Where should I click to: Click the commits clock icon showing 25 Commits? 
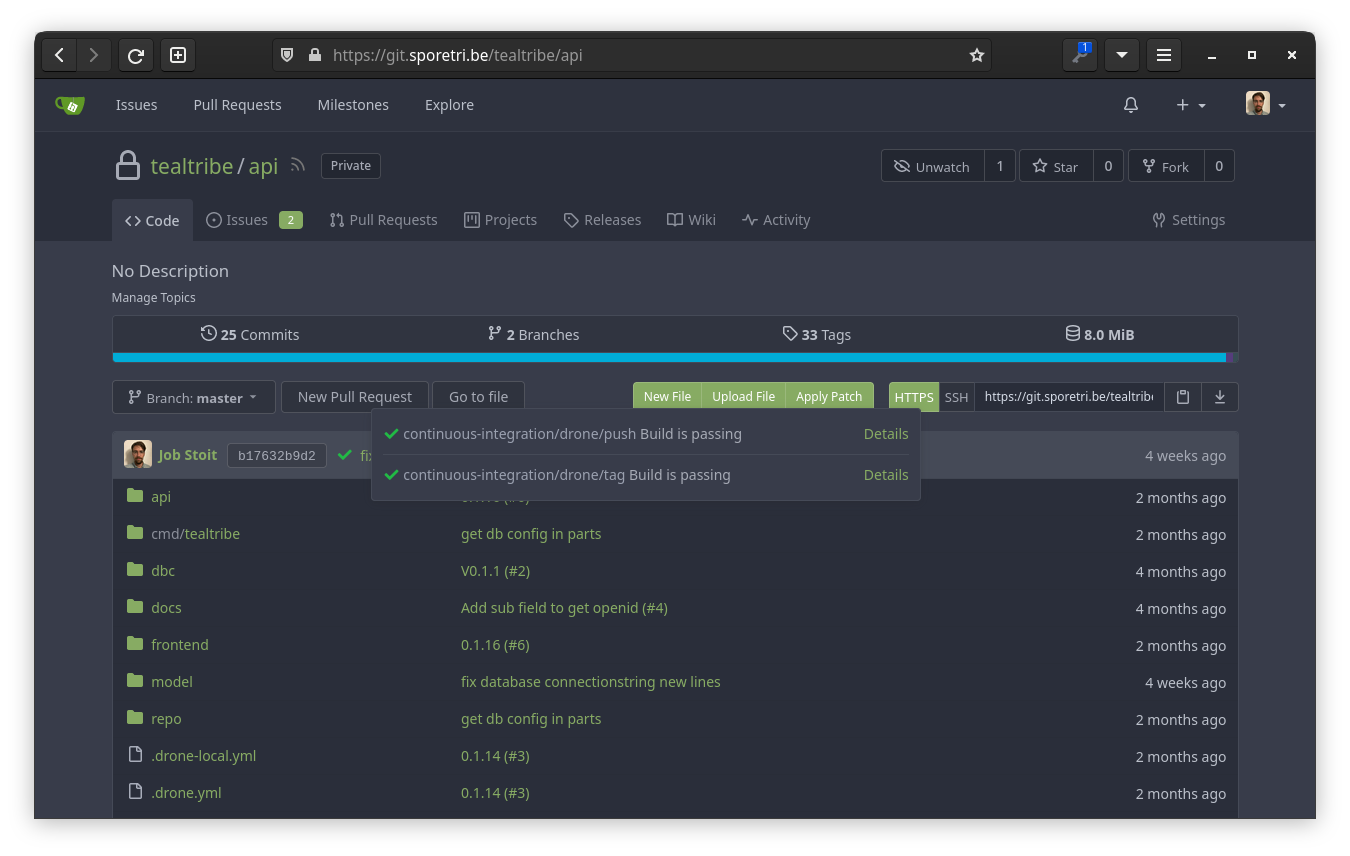coord(208,334)
